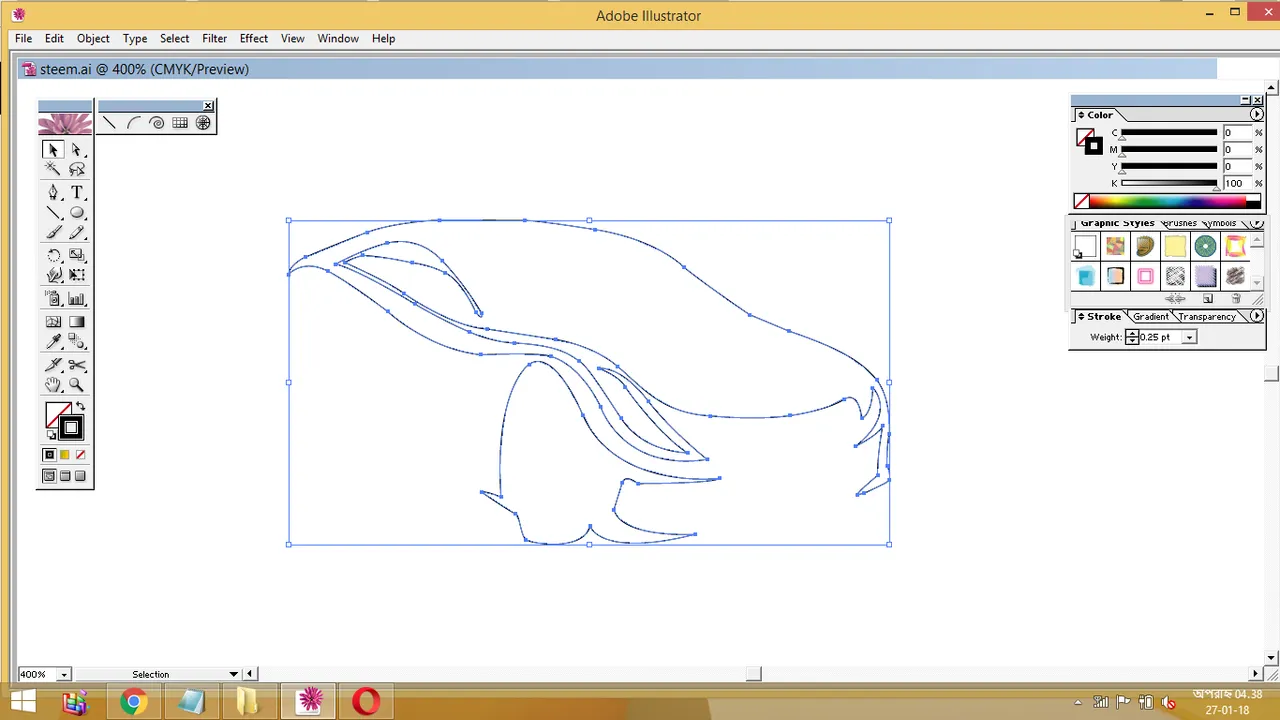This screenshot has width=1280, height=720.
Task: Set paint mode to None in the toolbox
Action: pos(81,455)
